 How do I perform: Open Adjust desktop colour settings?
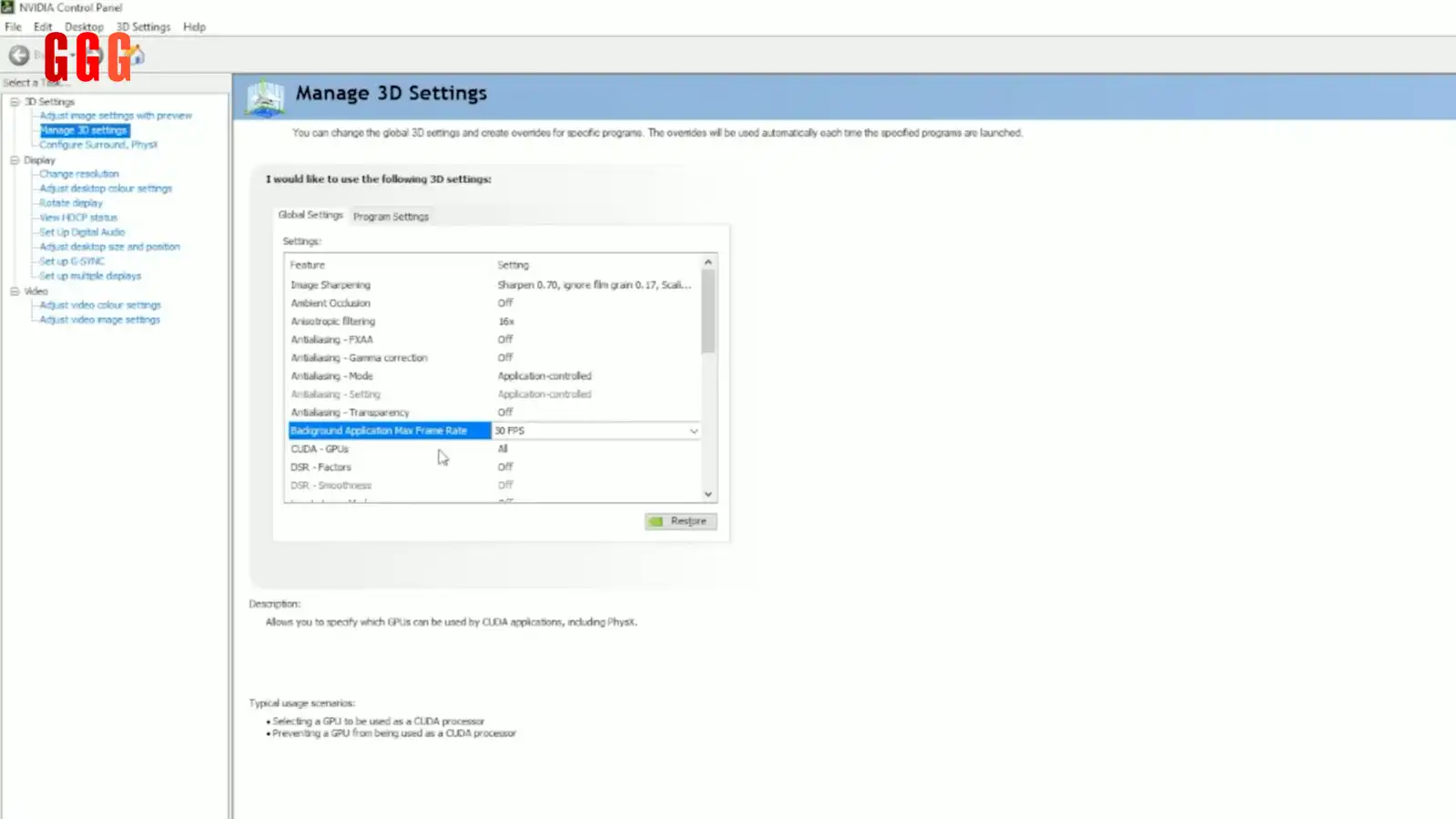tap(106, 189)
